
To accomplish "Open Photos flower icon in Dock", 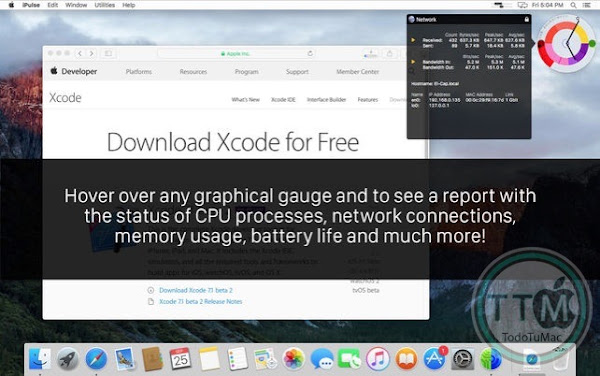I will tap(293, 359).
